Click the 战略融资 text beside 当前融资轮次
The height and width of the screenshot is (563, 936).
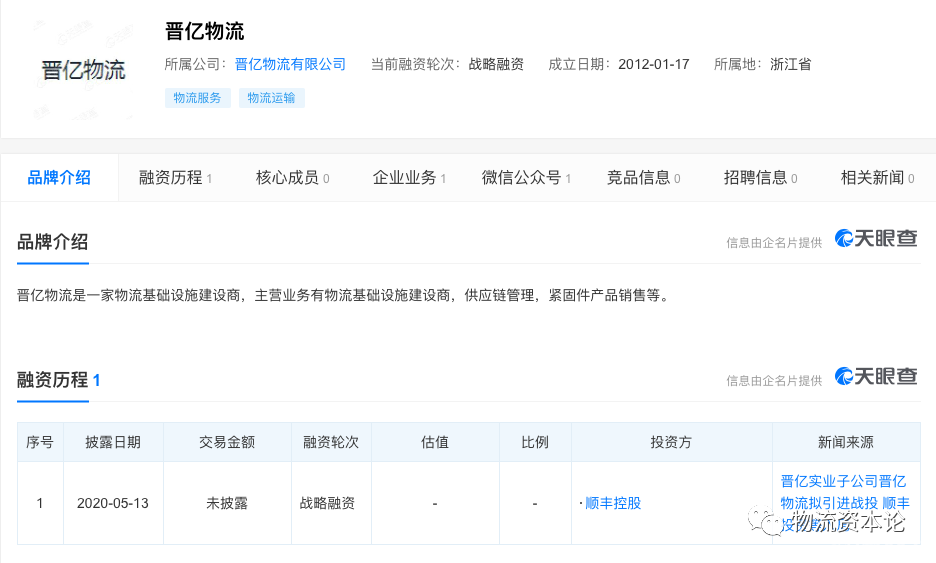[x=496, y=64]
